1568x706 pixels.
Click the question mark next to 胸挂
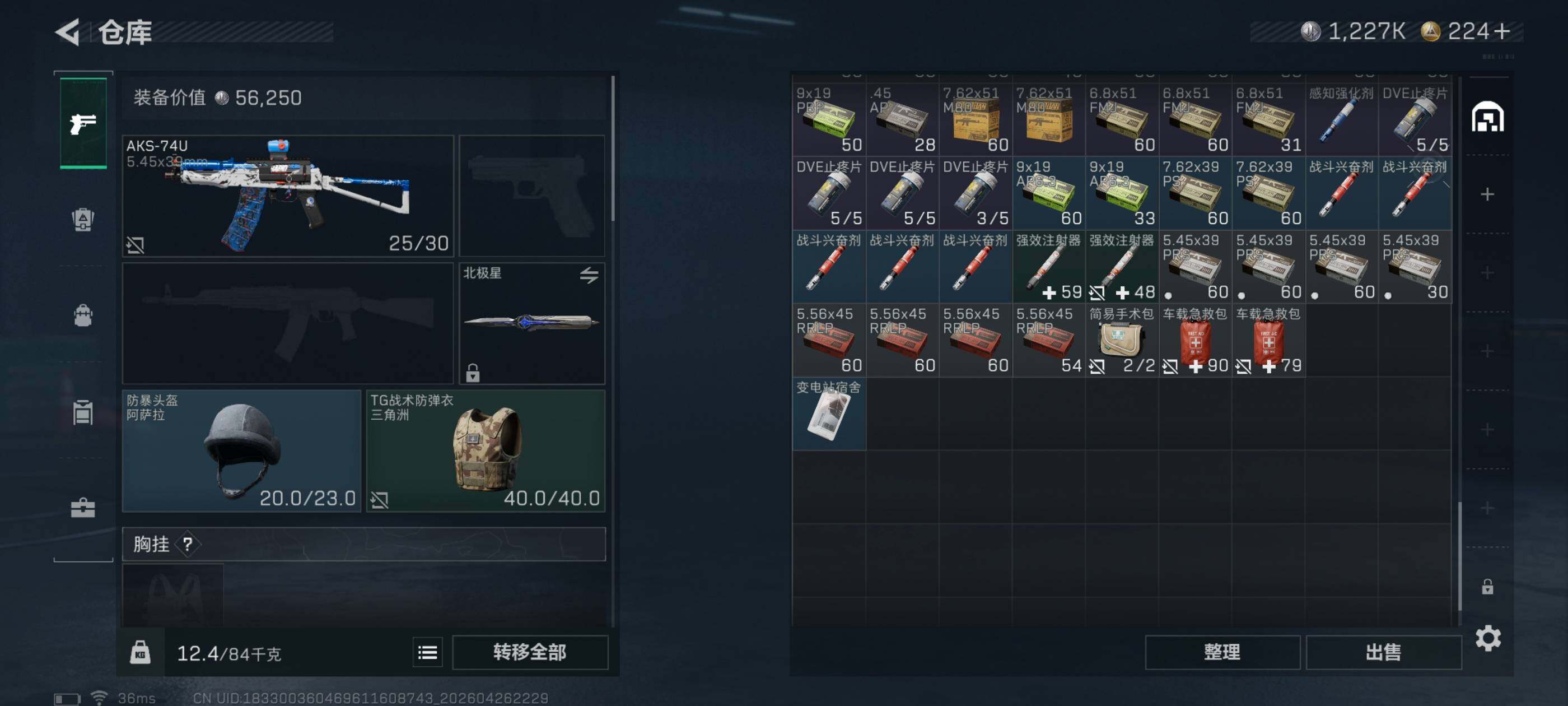pos(188,544)
